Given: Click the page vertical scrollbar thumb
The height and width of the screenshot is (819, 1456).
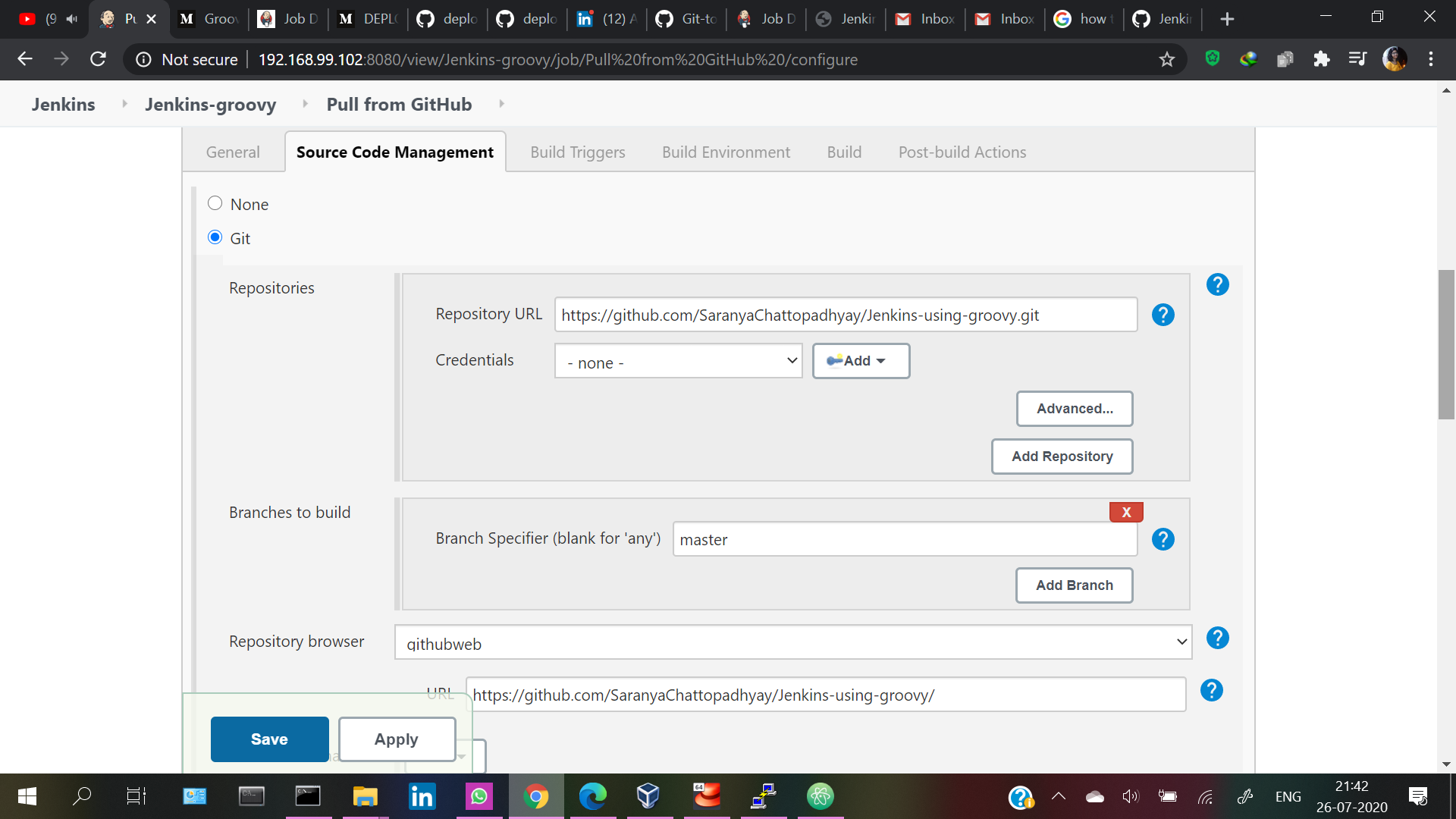Looking at the screenshot, I should pos(1446,345).
